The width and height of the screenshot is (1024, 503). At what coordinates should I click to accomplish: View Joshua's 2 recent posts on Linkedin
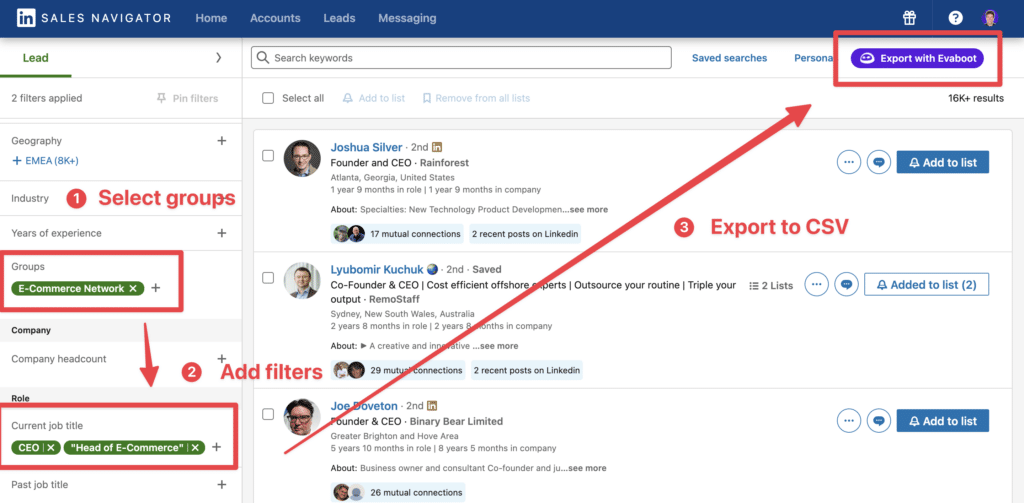(x=525, y=234)
